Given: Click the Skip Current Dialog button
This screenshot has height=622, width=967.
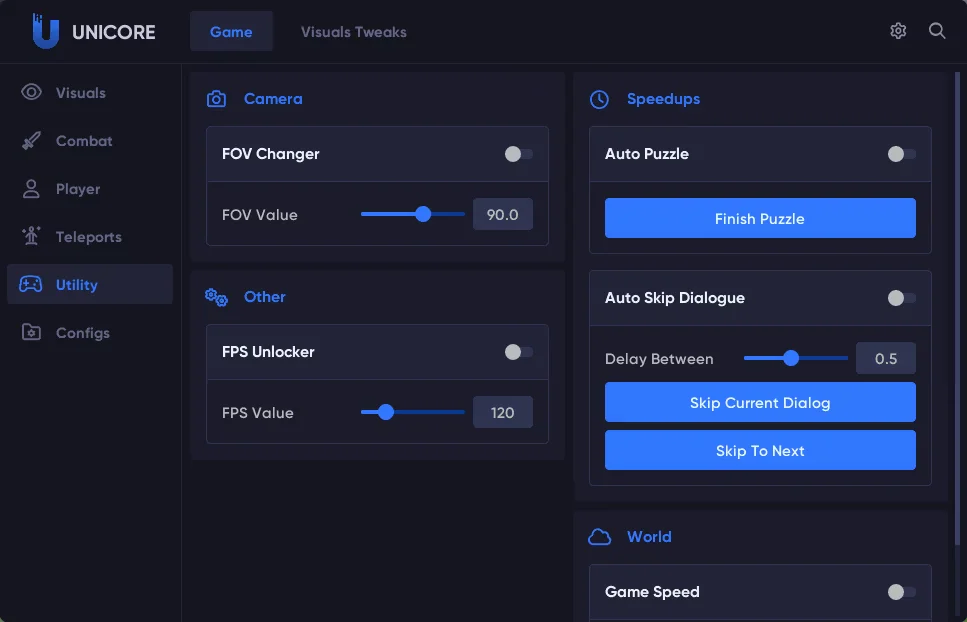Looking at the screenshot, I should point(760,403).
